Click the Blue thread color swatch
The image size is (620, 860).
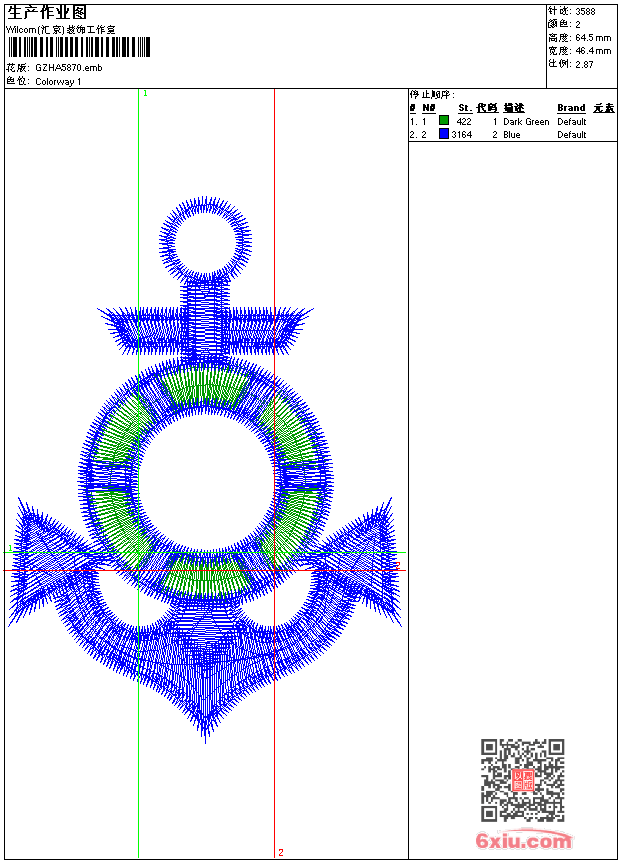coord(444,134)
